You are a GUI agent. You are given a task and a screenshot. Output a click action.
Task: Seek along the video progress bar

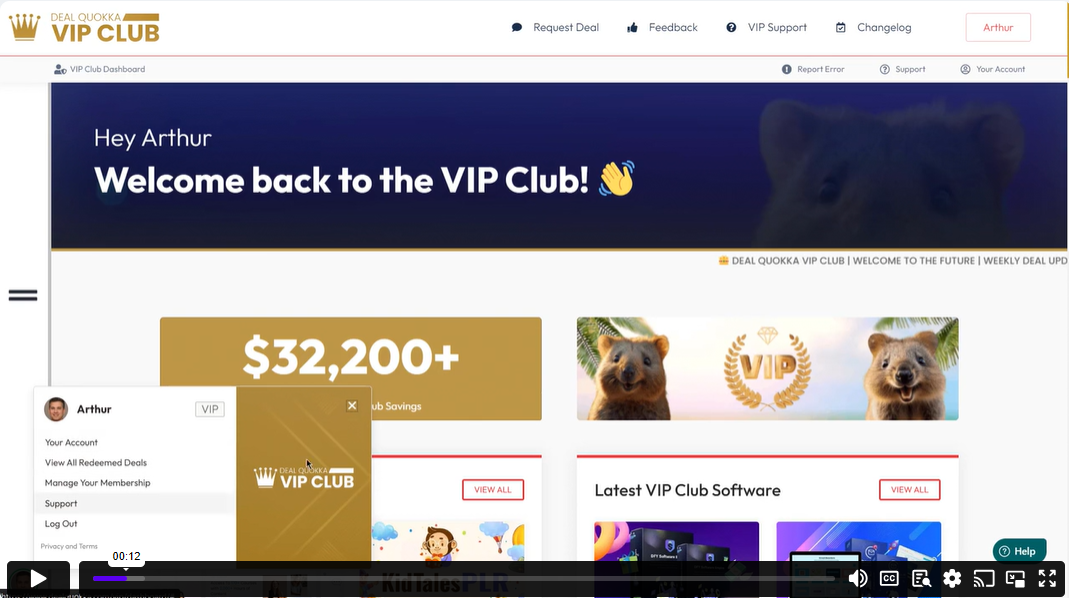click(x=464, y=578)
